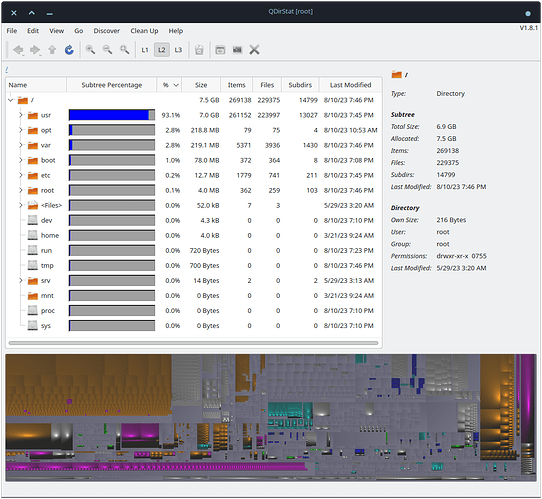Go up one directory level

click(x=52, y=50)
